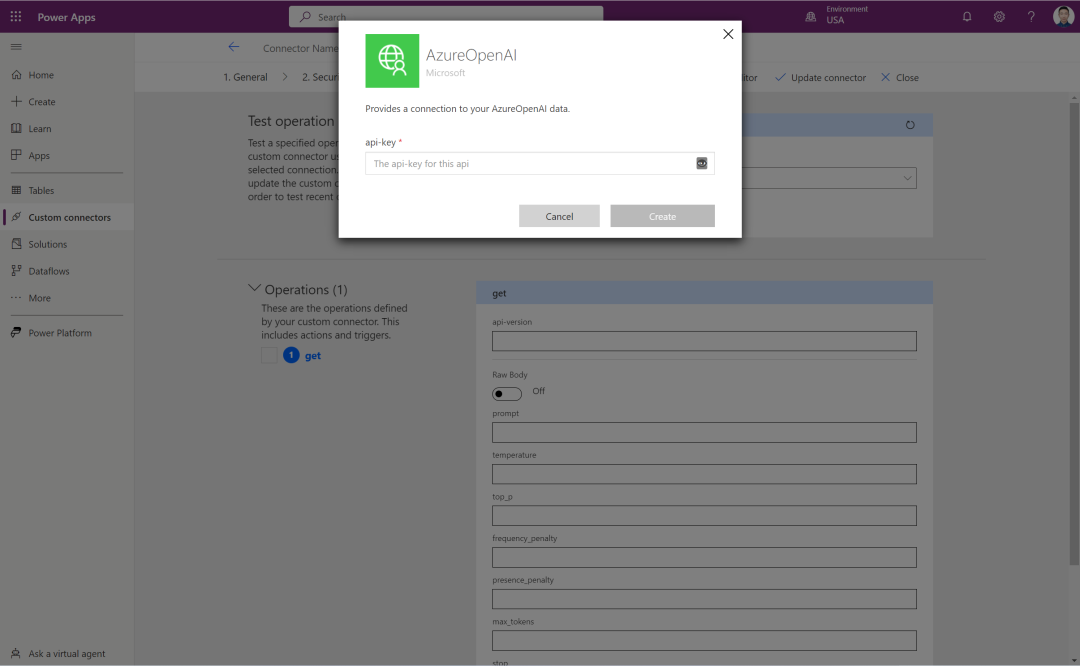Toggle the Raw Body switch
The image size is (1080, 666).
tap(506, 394)
